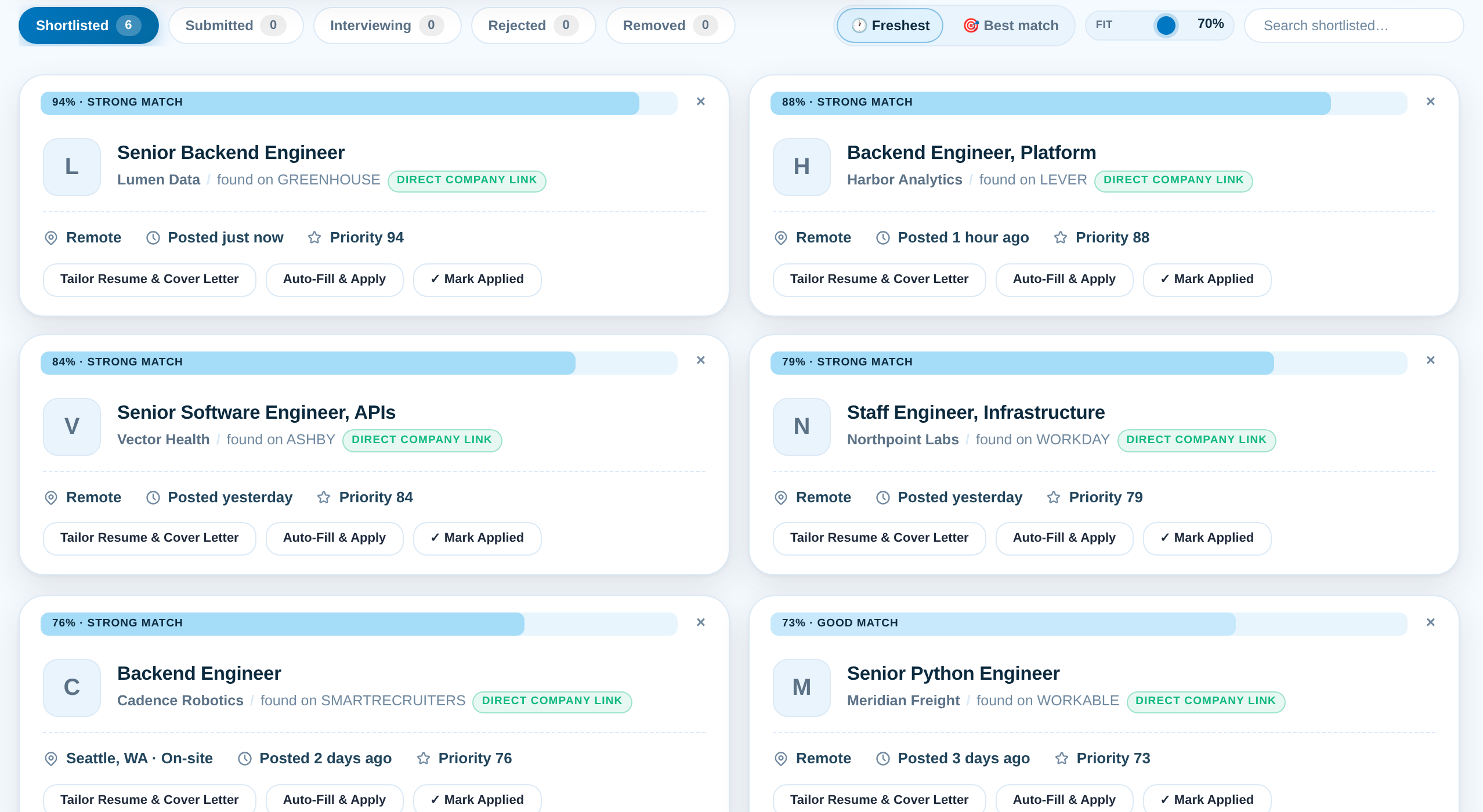Switch to the Interviewing tab
Viewport: 1483px width, 812px height.
coord(388,26)
